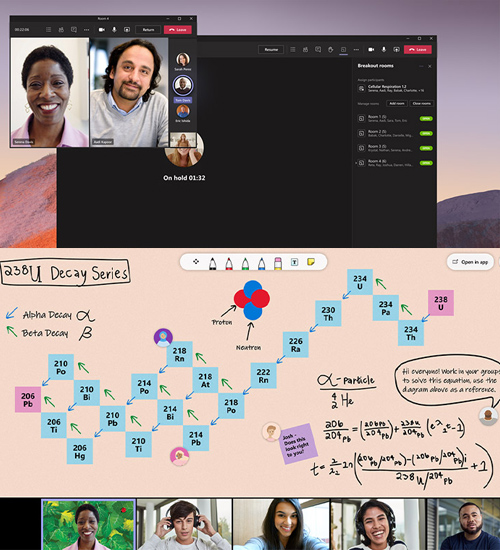Toggle Room 1 open status badge
This screenshot has height=550, width=500.
coord(426,119)
